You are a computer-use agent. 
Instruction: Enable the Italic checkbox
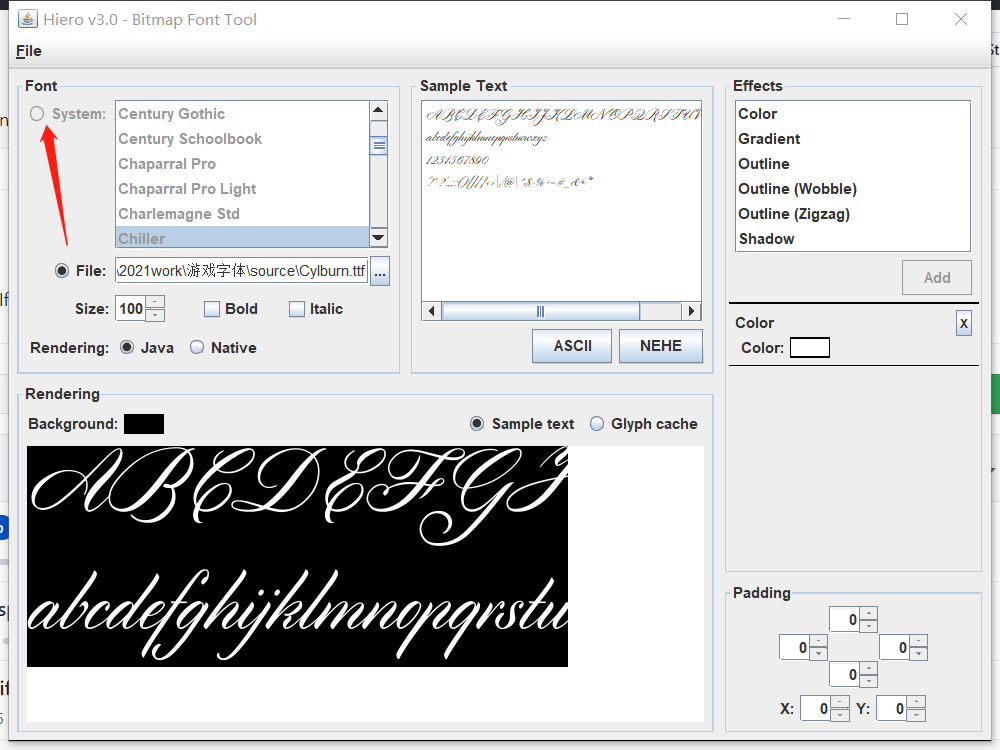[x=297, y=309]
